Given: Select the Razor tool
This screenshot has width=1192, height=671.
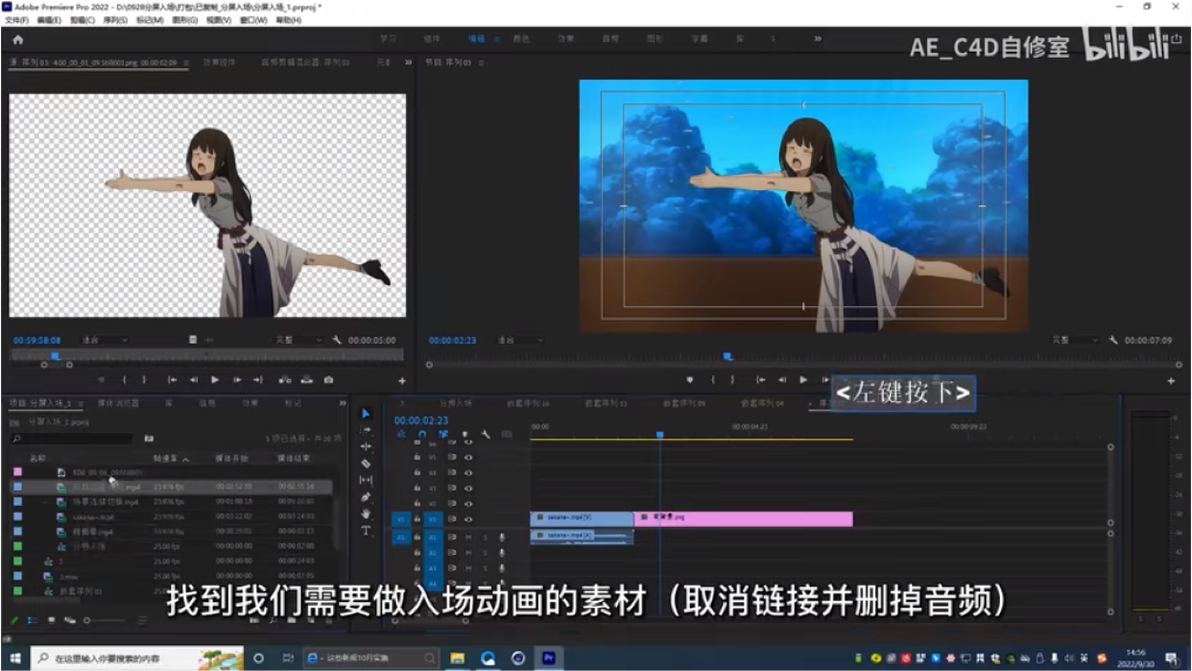Looking at the screenshot, I should pos(366,463).
